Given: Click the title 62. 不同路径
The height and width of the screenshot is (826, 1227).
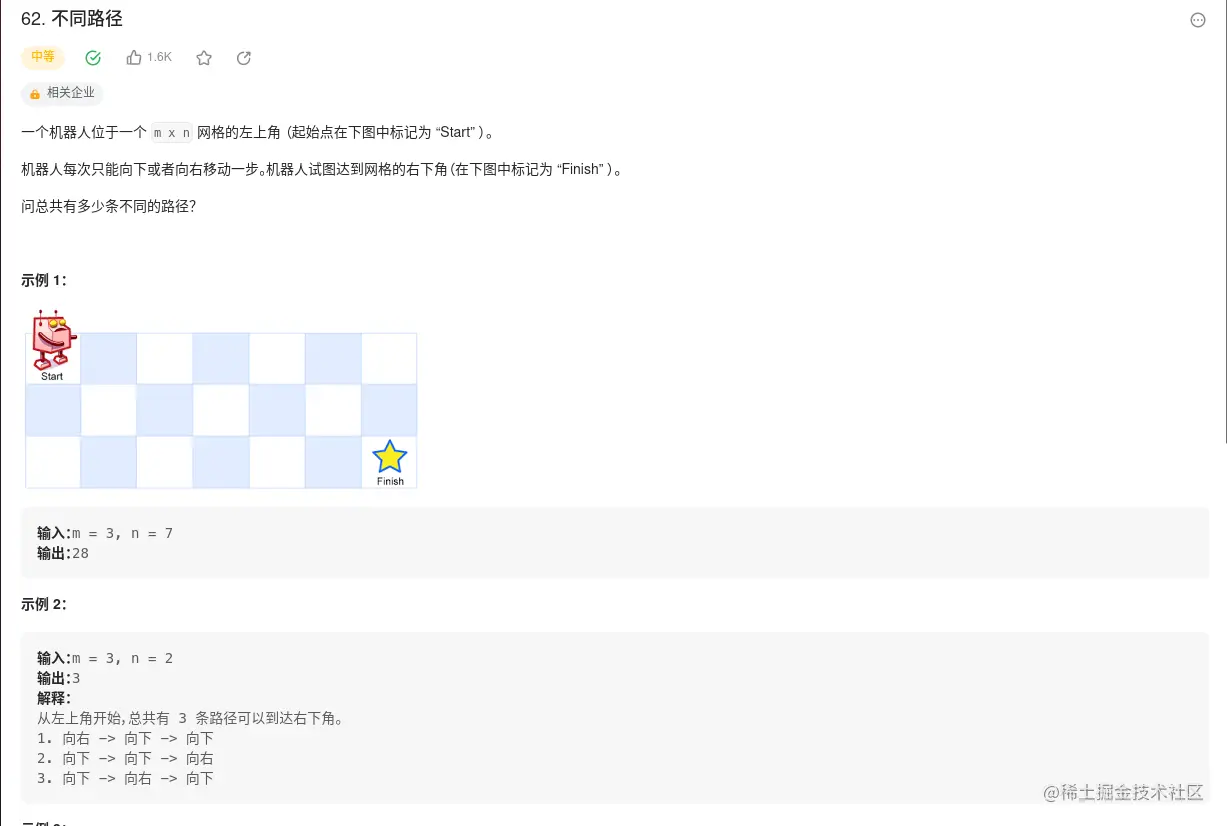Looking at the screenshot, I should (72, 19).
